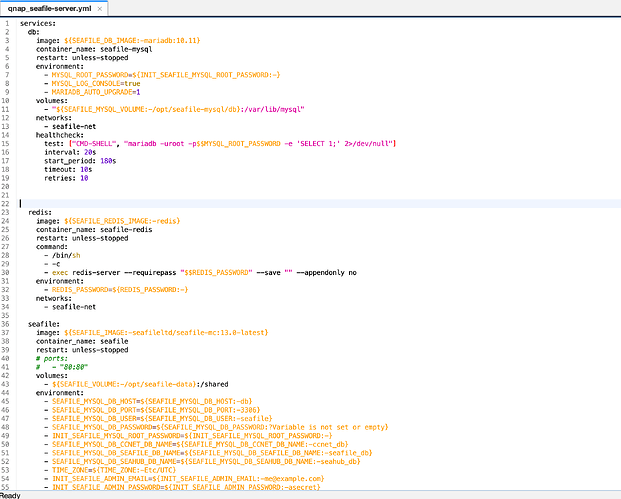Click the SEAFILE_MYSQL_DB_USER entry
The width and height of the screenshot is (621, 499).
point(162,419)
